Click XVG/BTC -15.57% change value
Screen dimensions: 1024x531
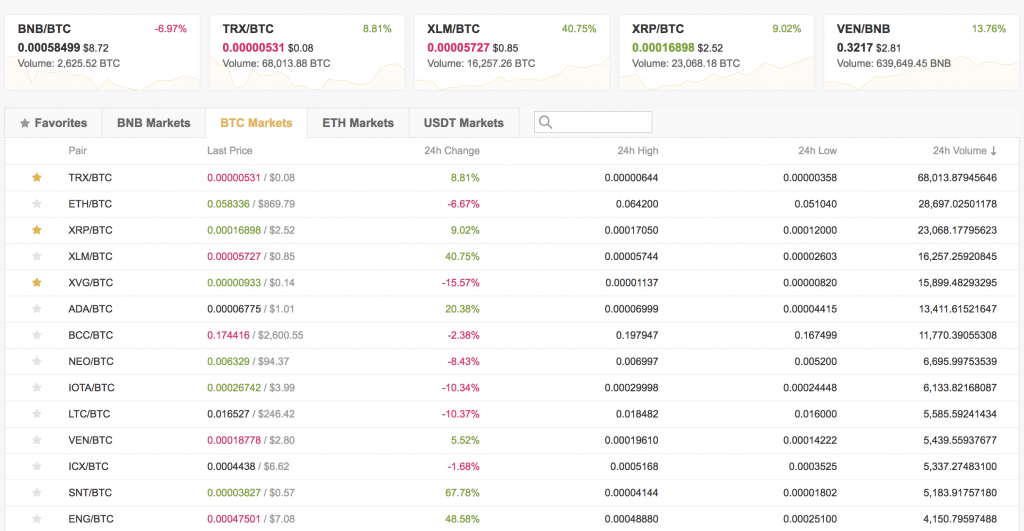[460, 283]
